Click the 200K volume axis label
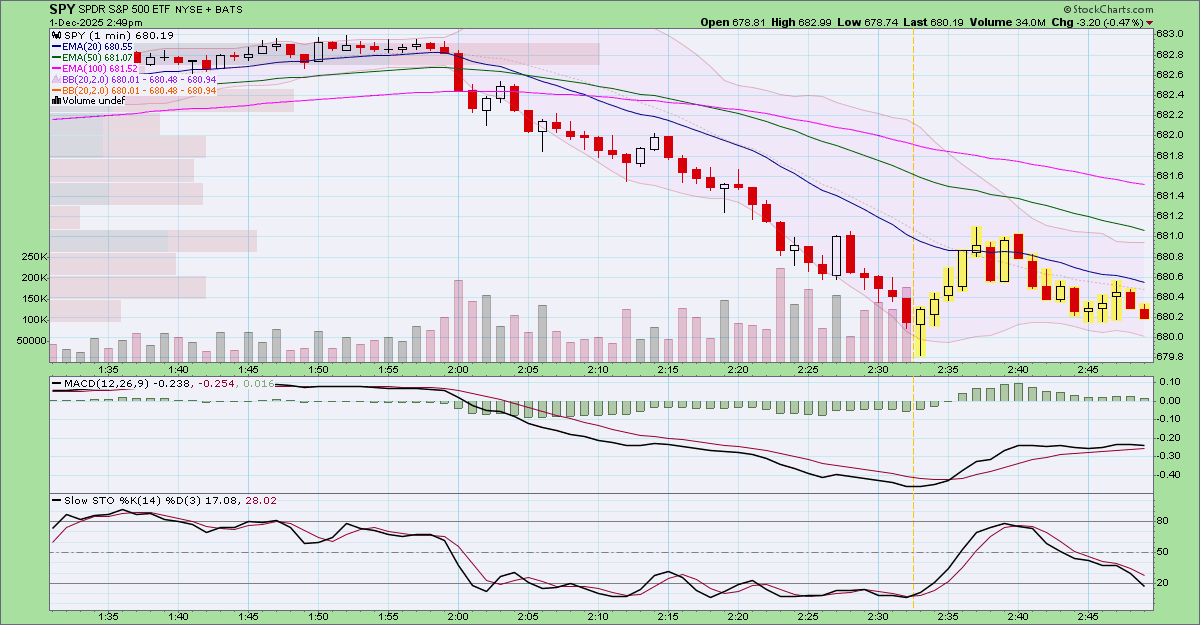The height and width of the screenshot is (625, 1200). (x=34, y=278)
